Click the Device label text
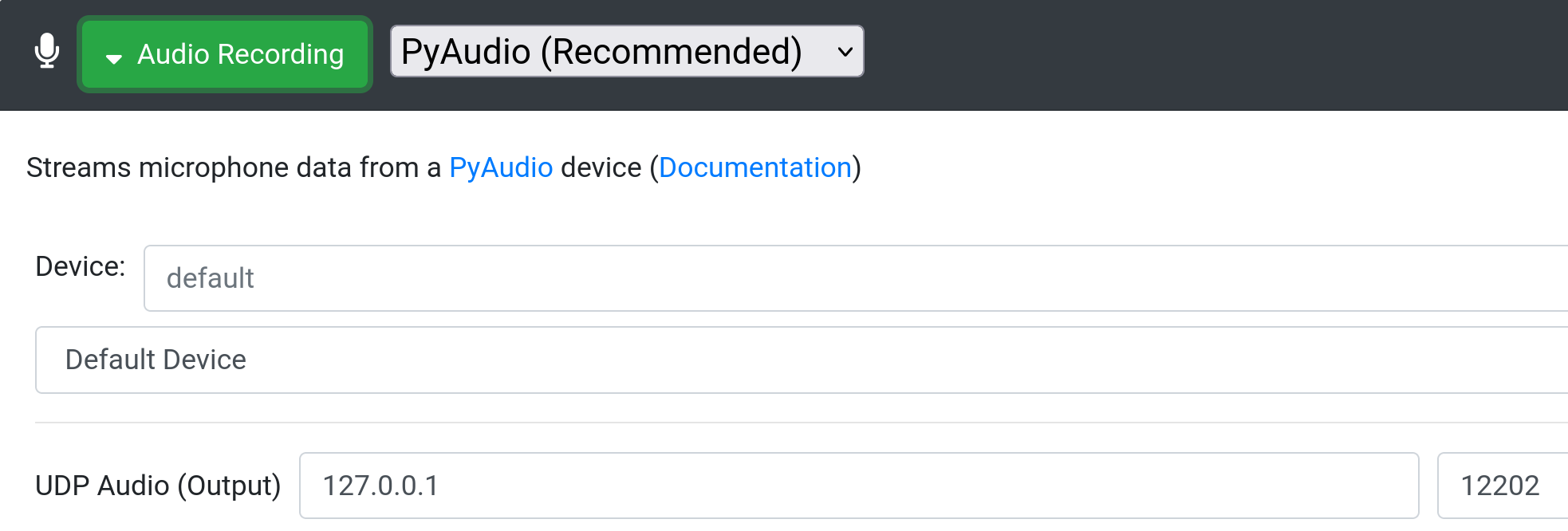This screenshot has width=1568, height=531. [81, 267]
